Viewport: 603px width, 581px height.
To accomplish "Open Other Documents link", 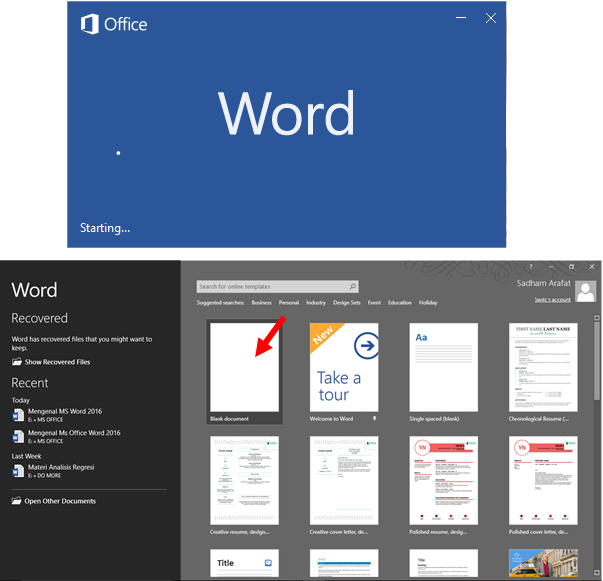I will (60, 501).
